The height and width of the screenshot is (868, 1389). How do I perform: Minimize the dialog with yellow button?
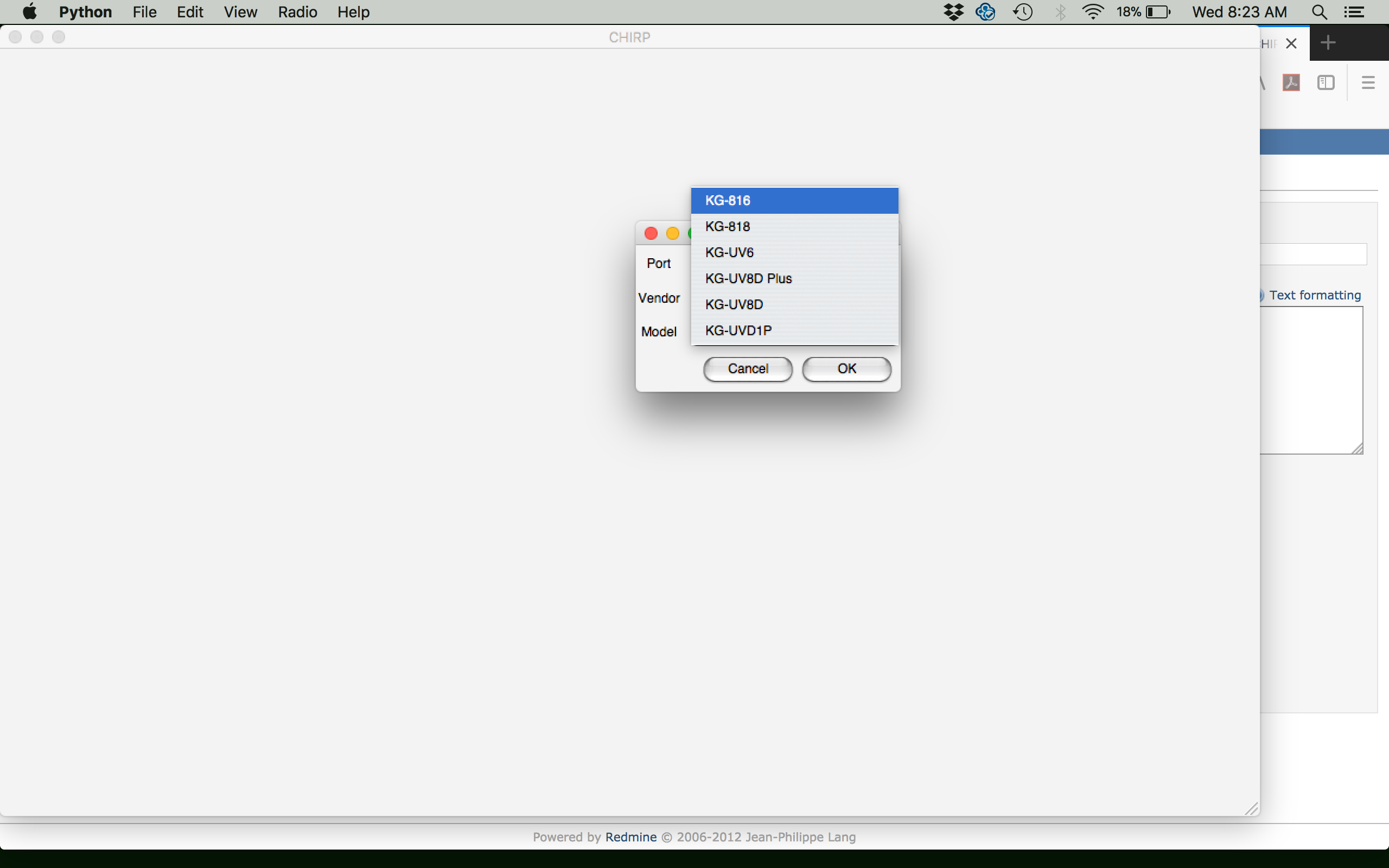pyautogui.click(x=673, y=233)
